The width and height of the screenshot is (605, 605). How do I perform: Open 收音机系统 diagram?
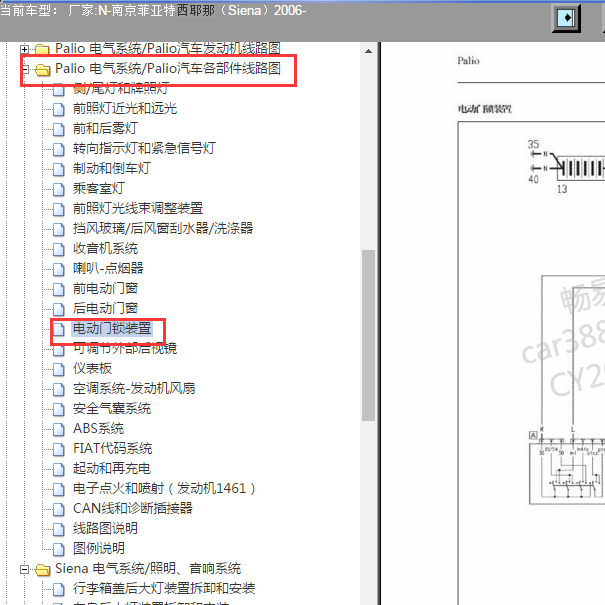[x=105, y=249]
